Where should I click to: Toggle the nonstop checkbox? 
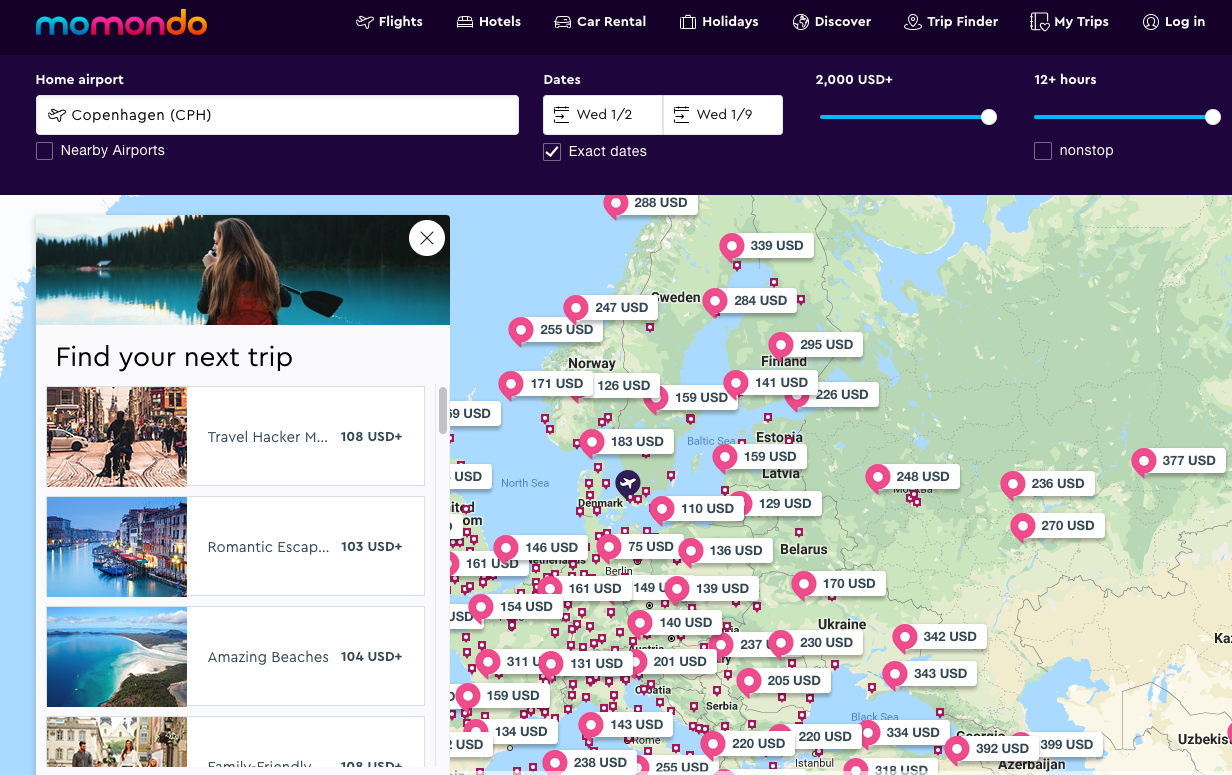pos(1043,151)
